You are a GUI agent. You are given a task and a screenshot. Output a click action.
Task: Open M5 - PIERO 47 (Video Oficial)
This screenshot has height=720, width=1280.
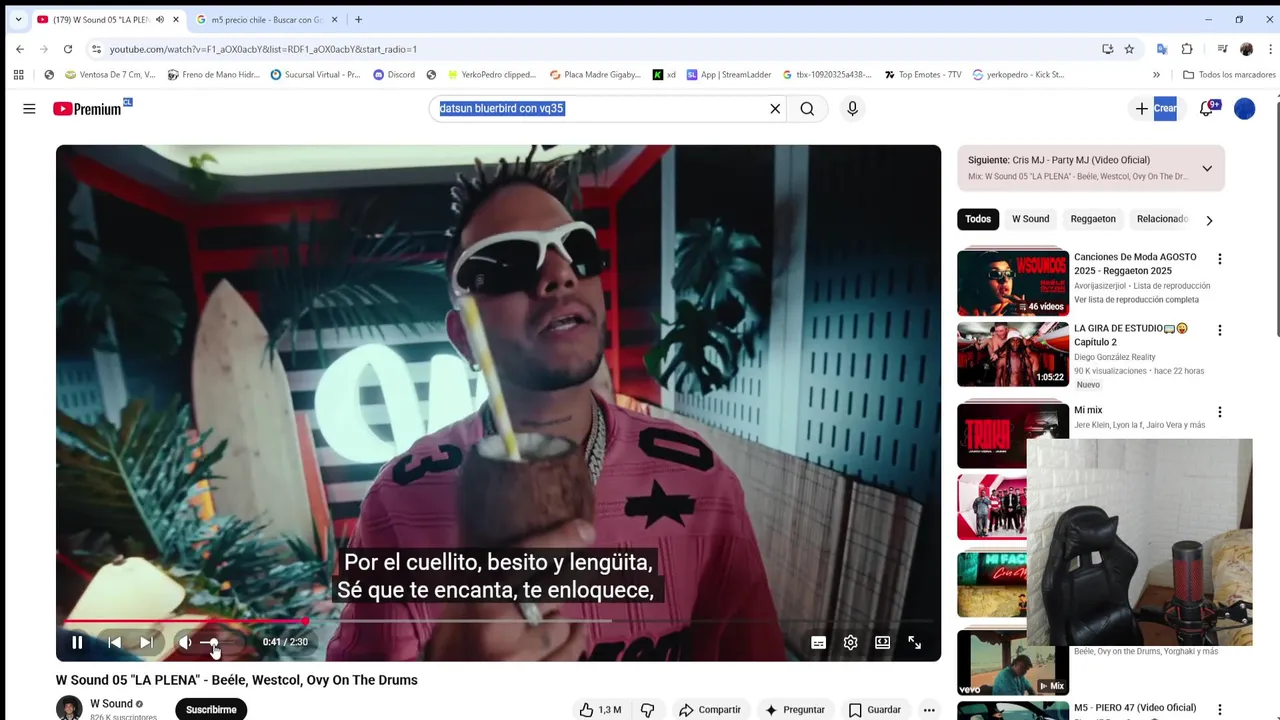pos(1134,708)
